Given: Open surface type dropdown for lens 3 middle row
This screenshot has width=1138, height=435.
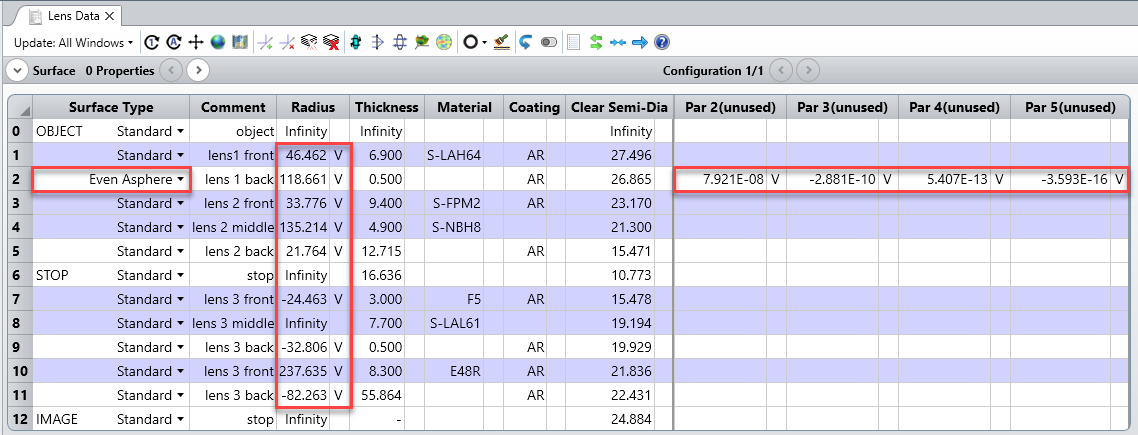Looking at the screenshot, I should [179, 323].
